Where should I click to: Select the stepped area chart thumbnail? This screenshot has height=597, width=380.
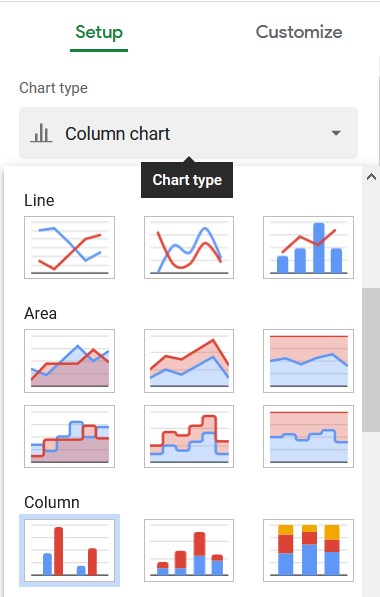tap(69, 436)
